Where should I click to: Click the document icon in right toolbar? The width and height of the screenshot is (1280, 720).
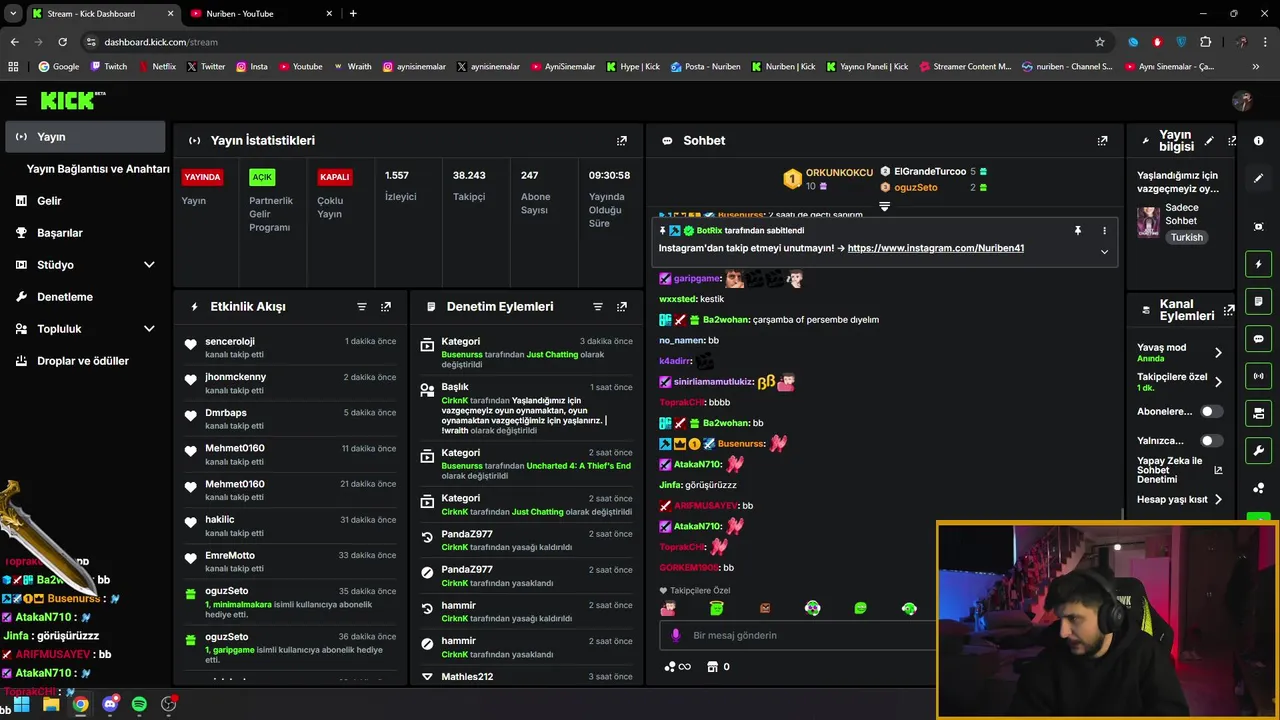coord(1259,301)
